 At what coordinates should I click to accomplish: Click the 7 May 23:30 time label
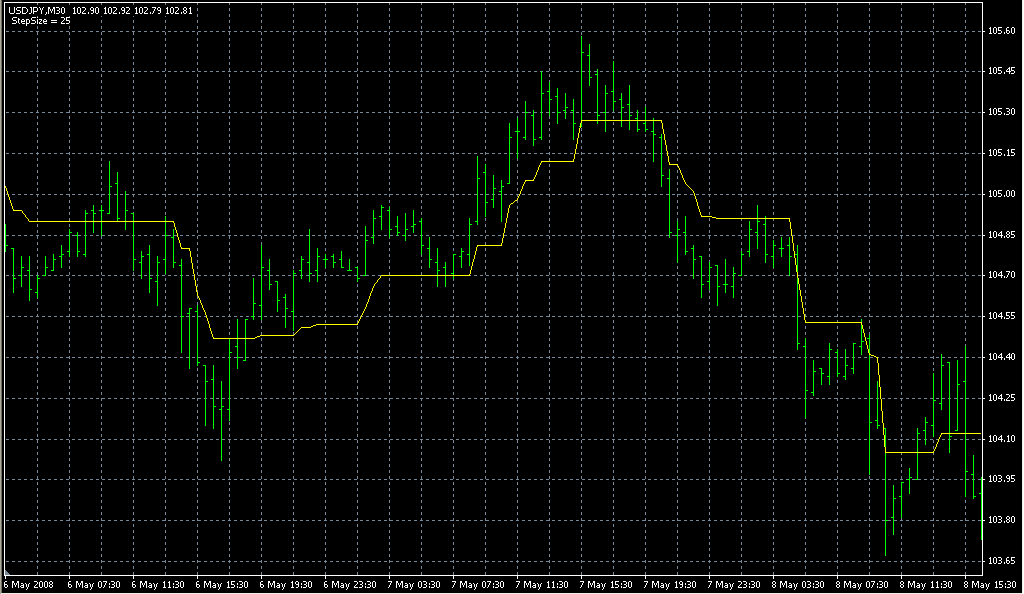click(734, 585)
